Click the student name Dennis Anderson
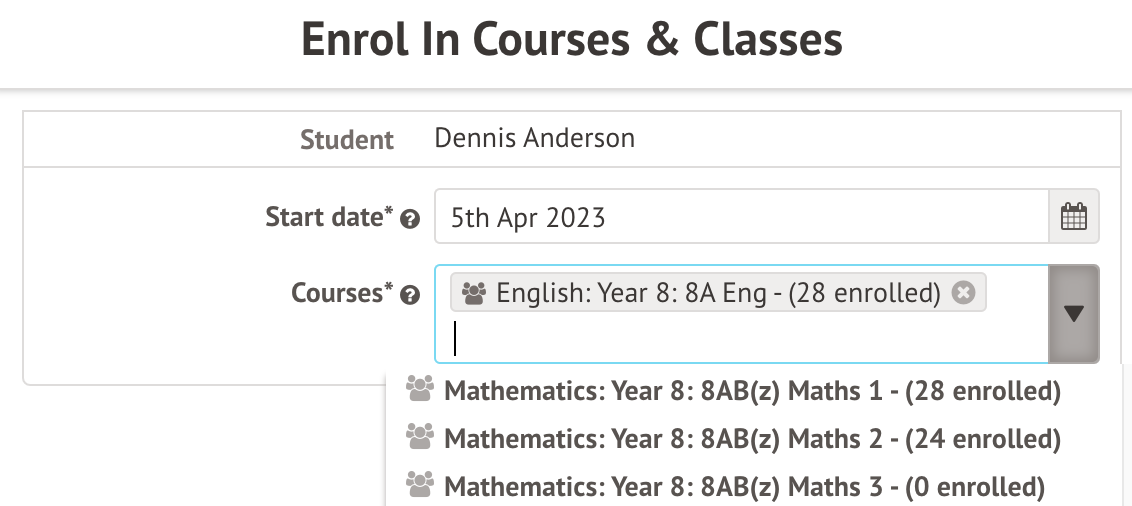 [534, 138]
